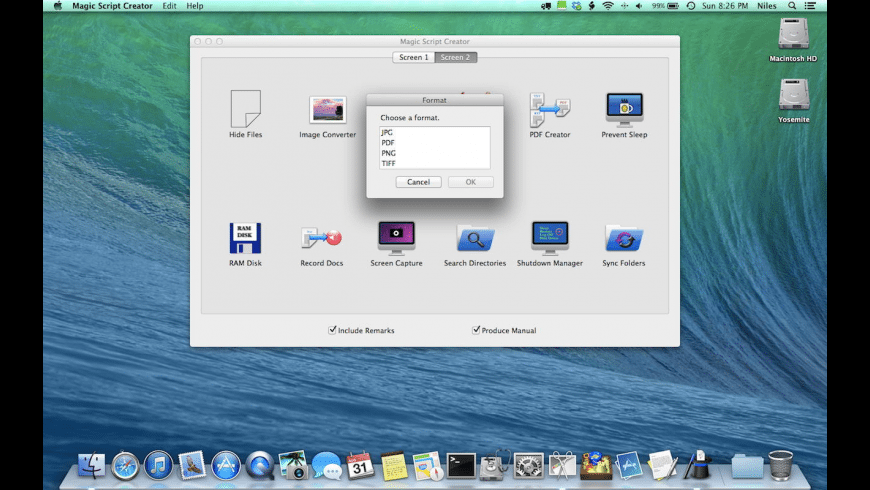Select the PDF Creator icon
The width and height of the screenshot is (870, 490).
coord(549,108)
